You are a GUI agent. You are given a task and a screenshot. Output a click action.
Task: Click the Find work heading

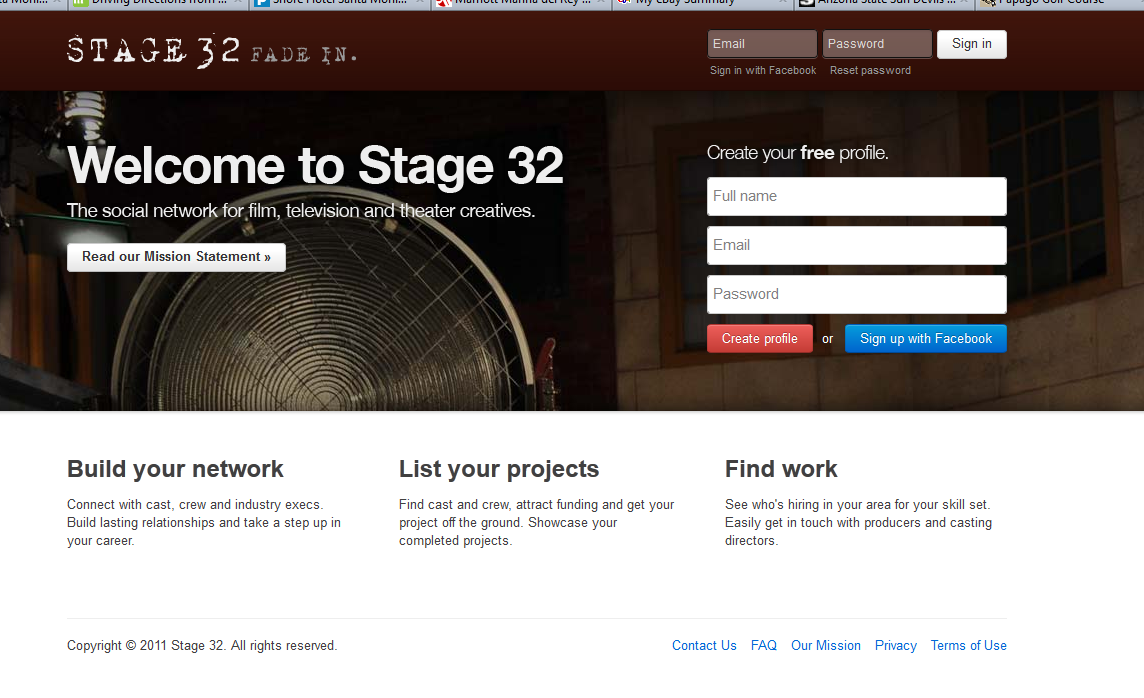tap(781, 469)
